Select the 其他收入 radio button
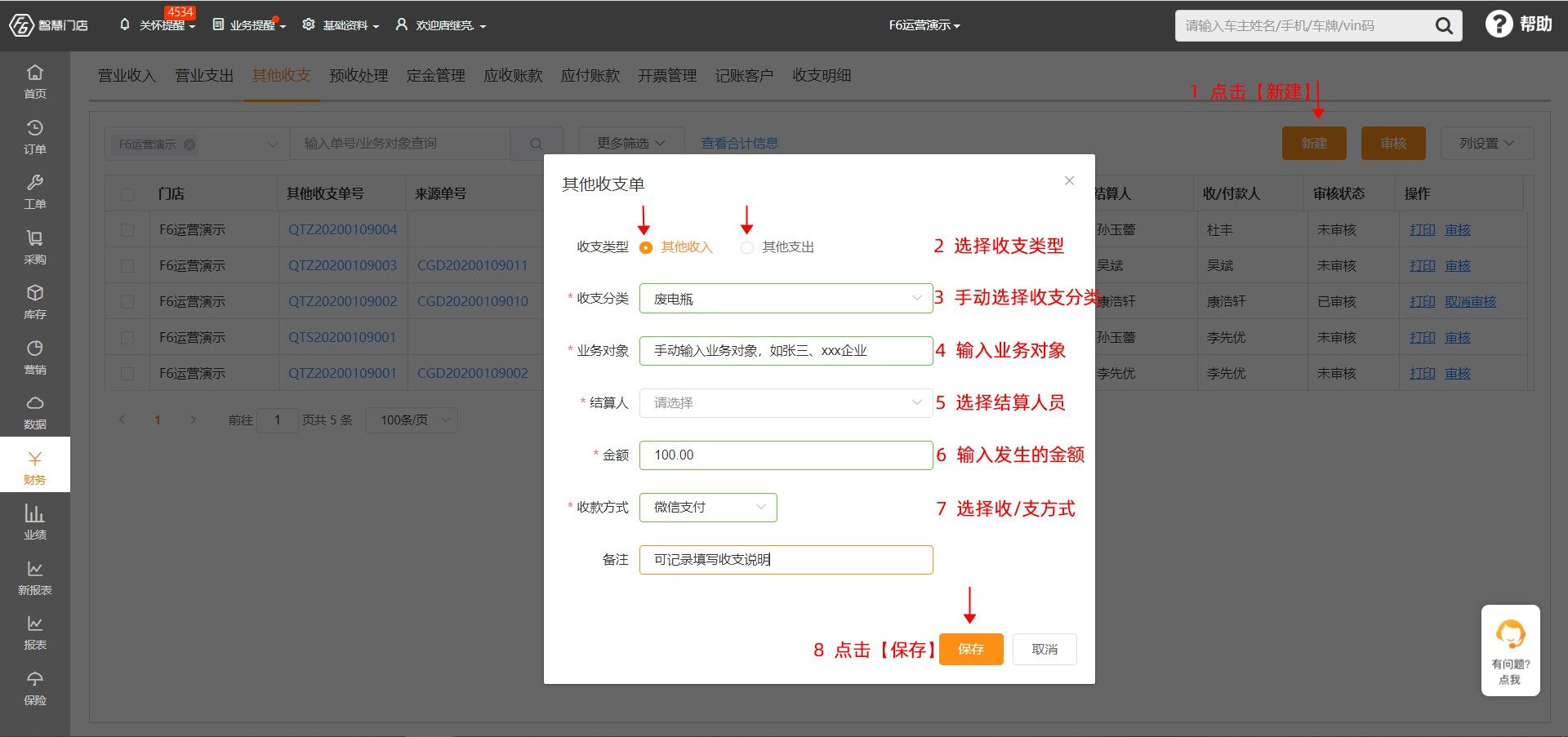1568x737 pixels. (645, 247)
